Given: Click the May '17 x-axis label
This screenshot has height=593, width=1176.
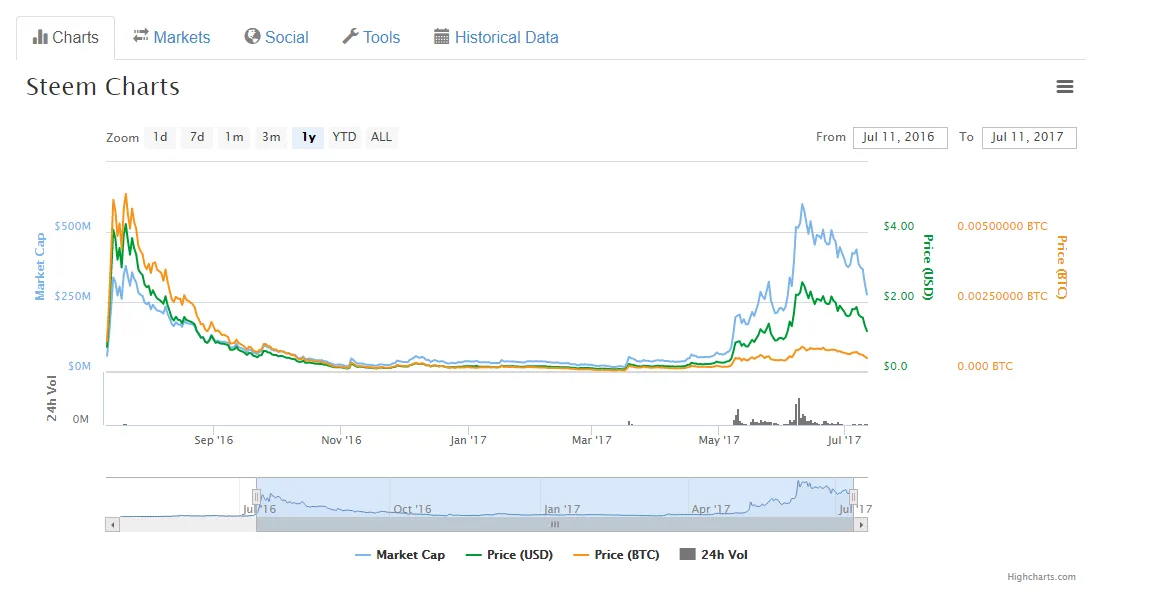Looking at the screenshot, I should pyautogui.click(x=718, y=440).
